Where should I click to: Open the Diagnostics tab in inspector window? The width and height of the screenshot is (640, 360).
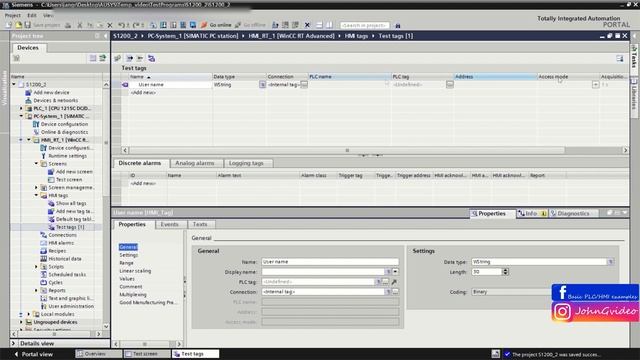click(573, 213)
